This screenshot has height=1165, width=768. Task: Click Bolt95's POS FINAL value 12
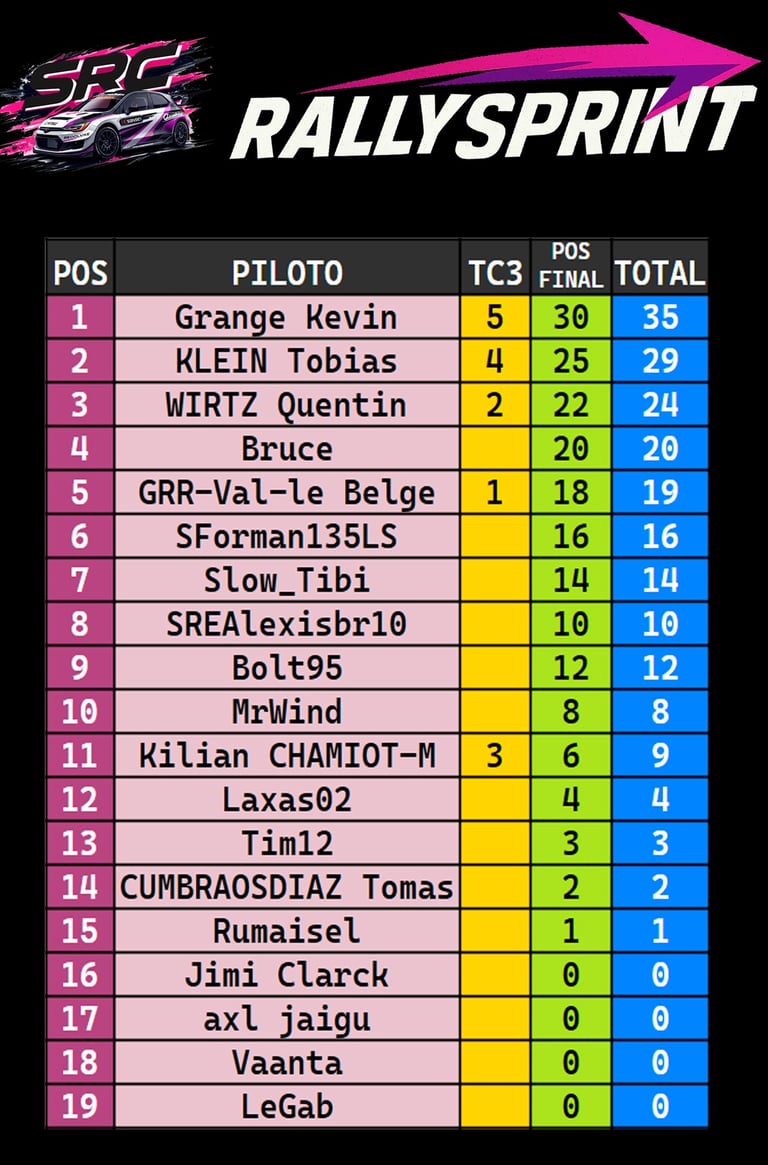[x=571, y=668]
